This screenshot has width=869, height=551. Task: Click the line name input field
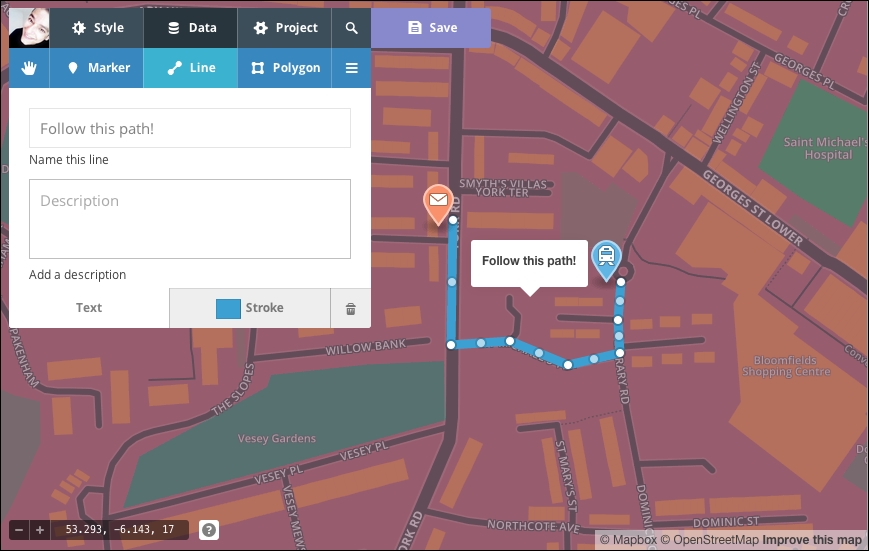190,129
